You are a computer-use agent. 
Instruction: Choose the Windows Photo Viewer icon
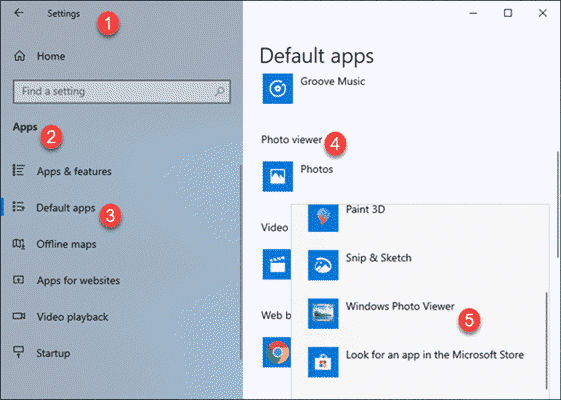[323, 314]
